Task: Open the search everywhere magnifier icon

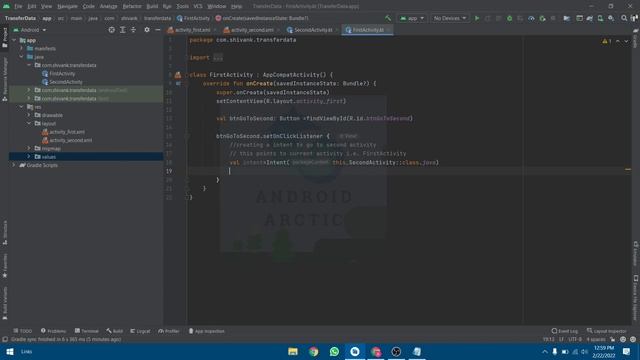Action: point(624,18)
